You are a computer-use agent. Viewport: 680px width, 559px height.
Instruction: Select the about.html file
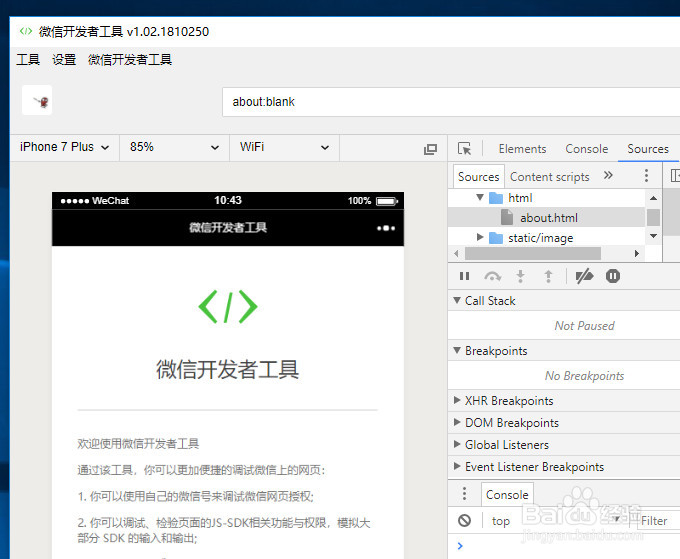click(549, 218)
